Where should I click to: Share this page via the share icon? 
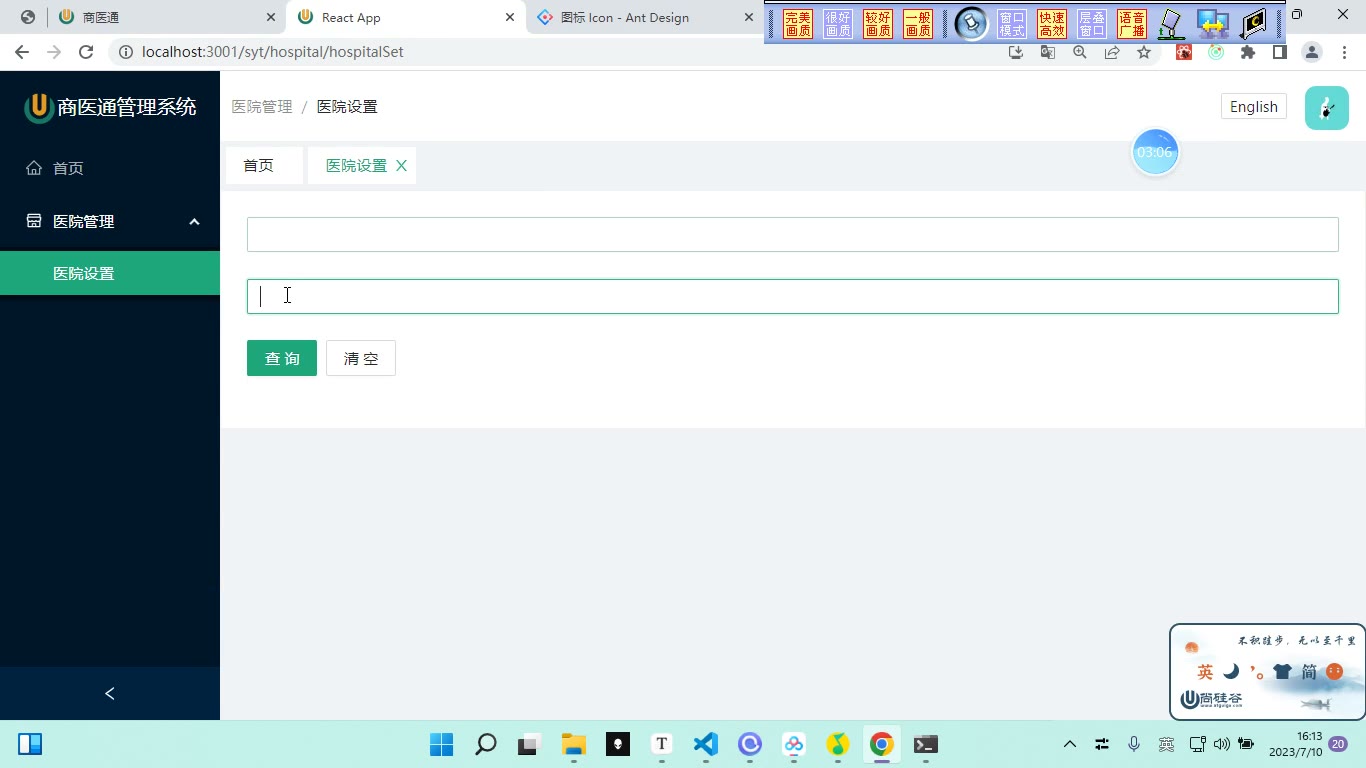pyautogui.click(x=1112, y=52)
